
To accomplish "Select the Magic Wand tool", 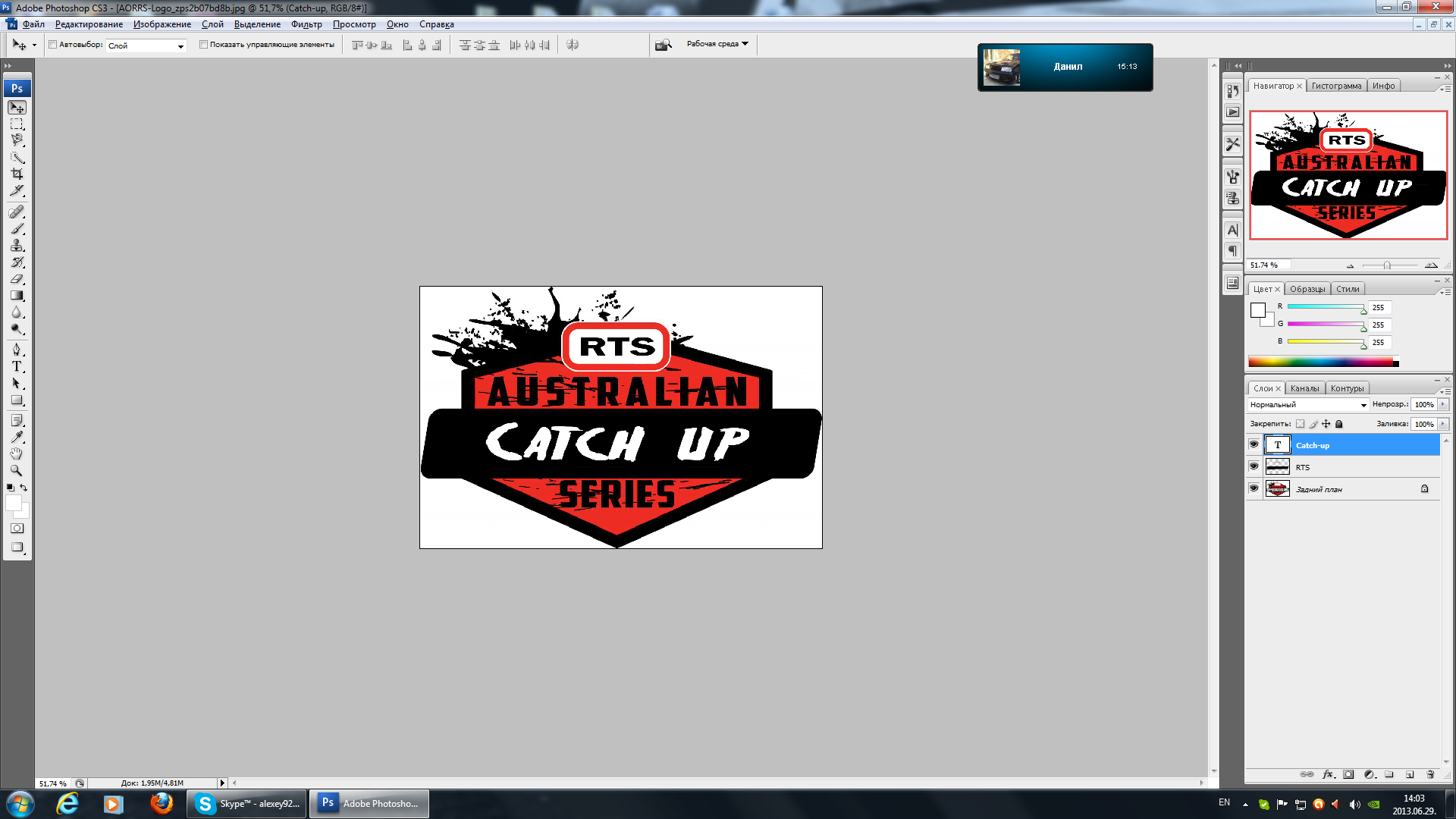I will pyautogui.click(x=17, y=157).
